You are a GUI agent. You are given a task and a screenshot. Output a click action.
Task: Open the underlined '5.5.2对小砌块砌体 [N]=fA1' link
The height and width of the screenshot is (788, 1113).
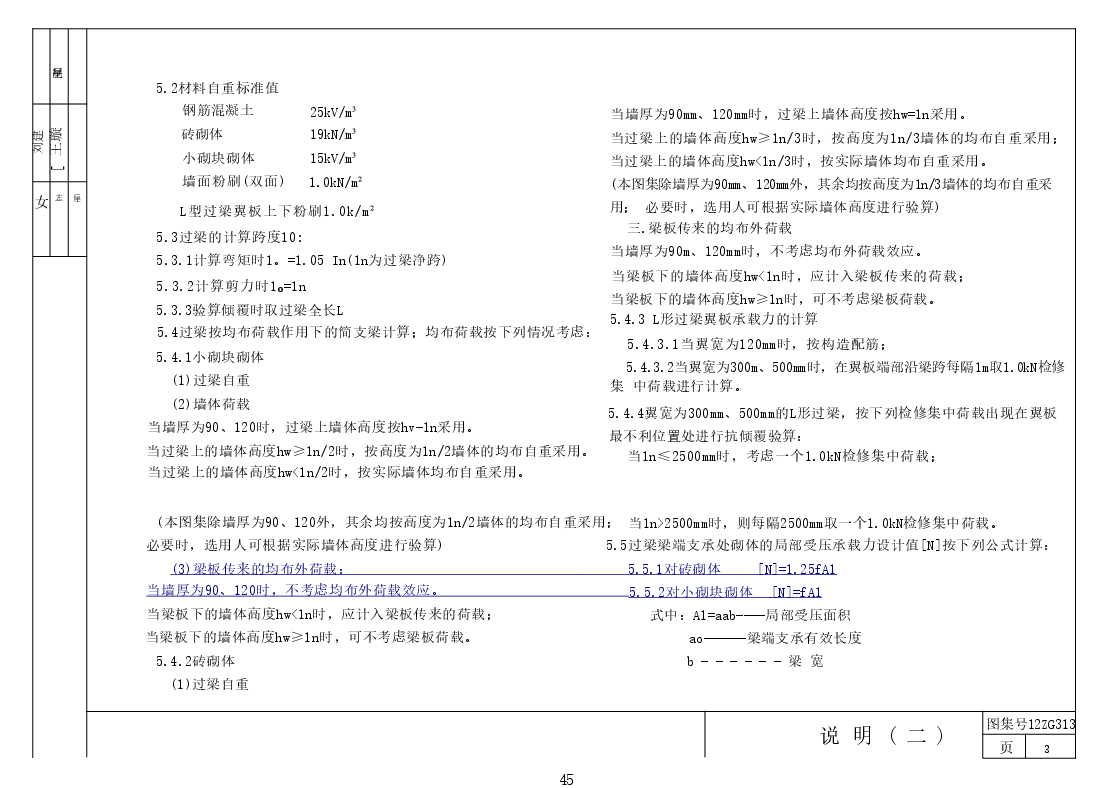725,591
